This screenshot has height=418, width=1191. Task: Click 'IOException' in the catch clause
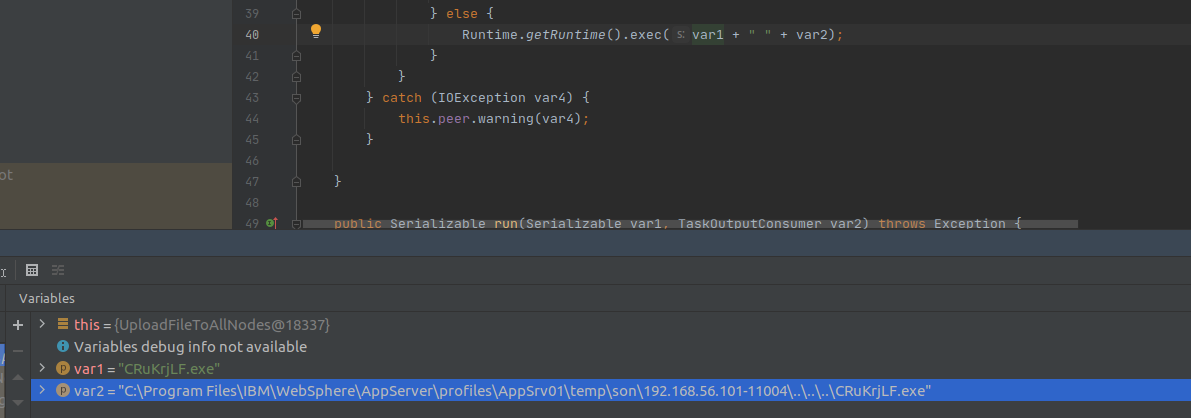click(482, 98)
